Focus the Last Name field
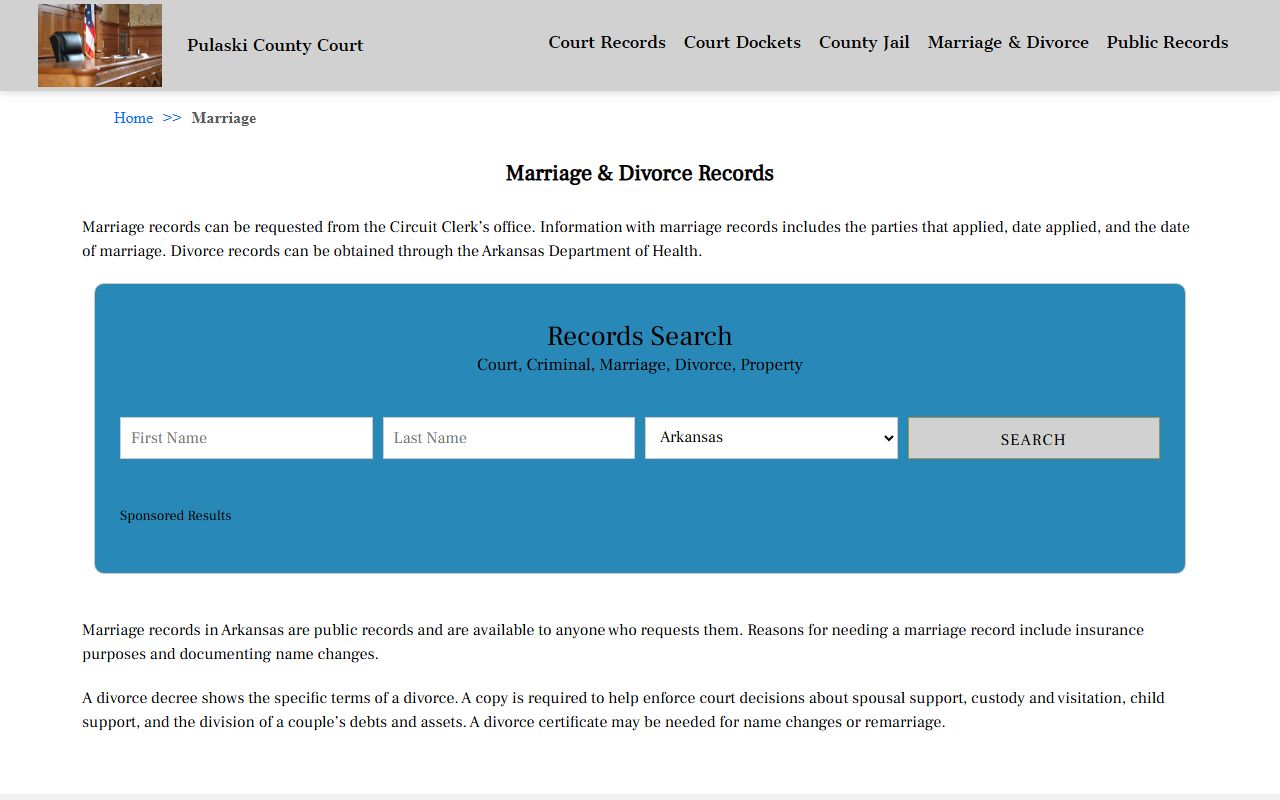 pos(509,438)
